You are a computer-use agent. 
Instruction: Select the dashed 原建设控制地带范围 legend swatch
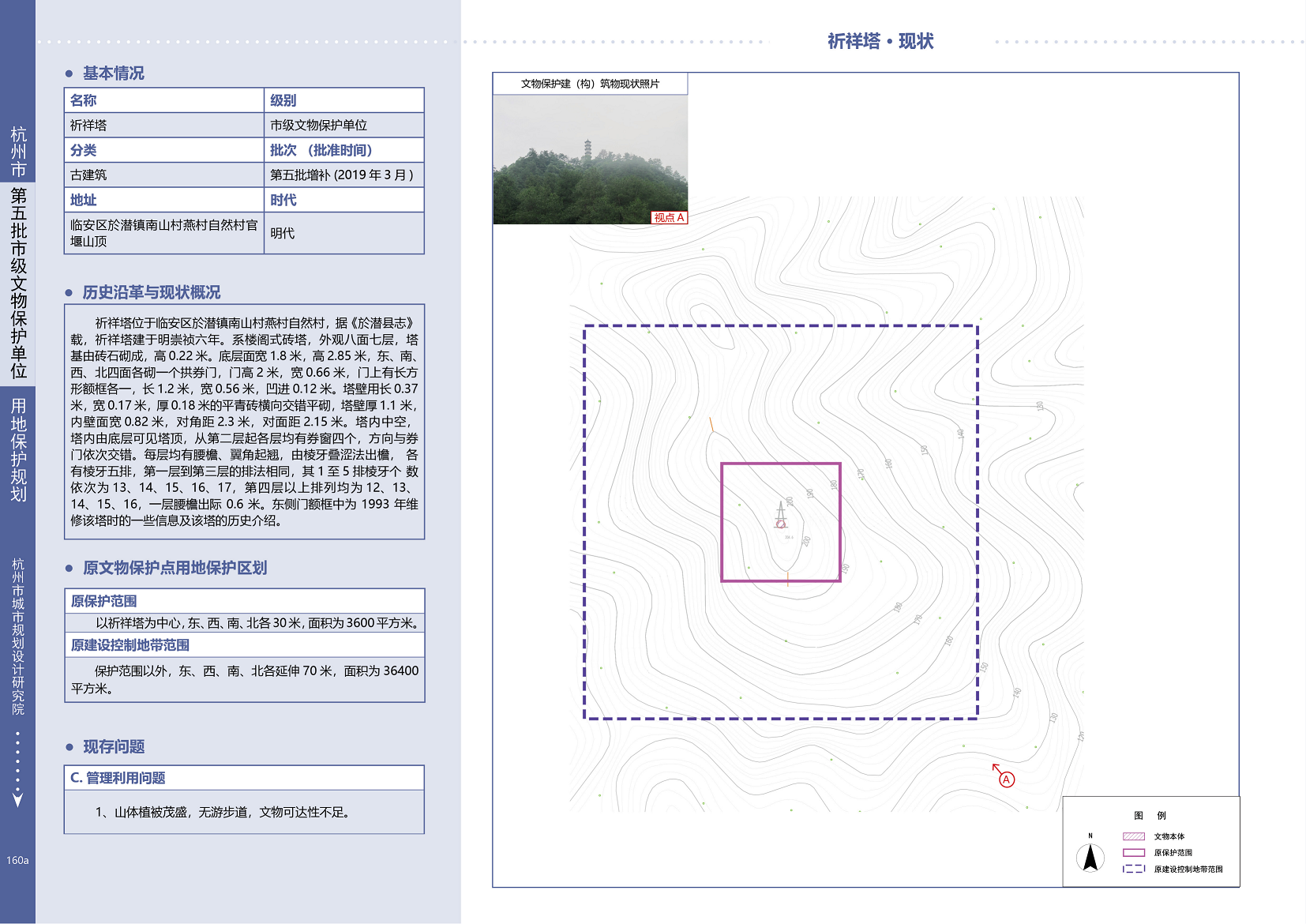pos(1134,869)
